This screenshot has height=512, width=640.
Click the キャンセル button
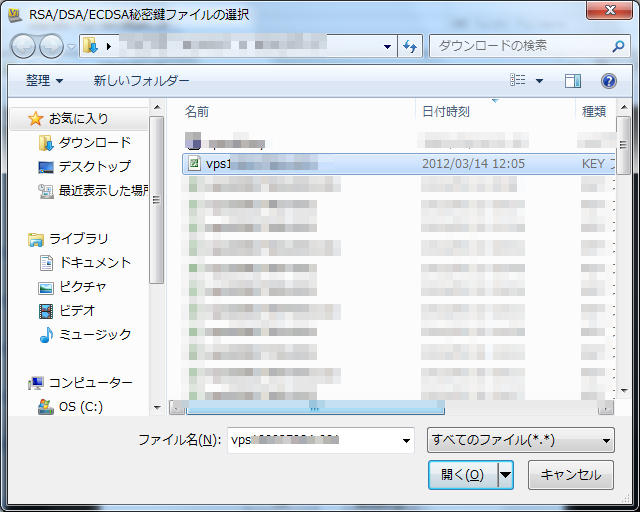point(571,475)
